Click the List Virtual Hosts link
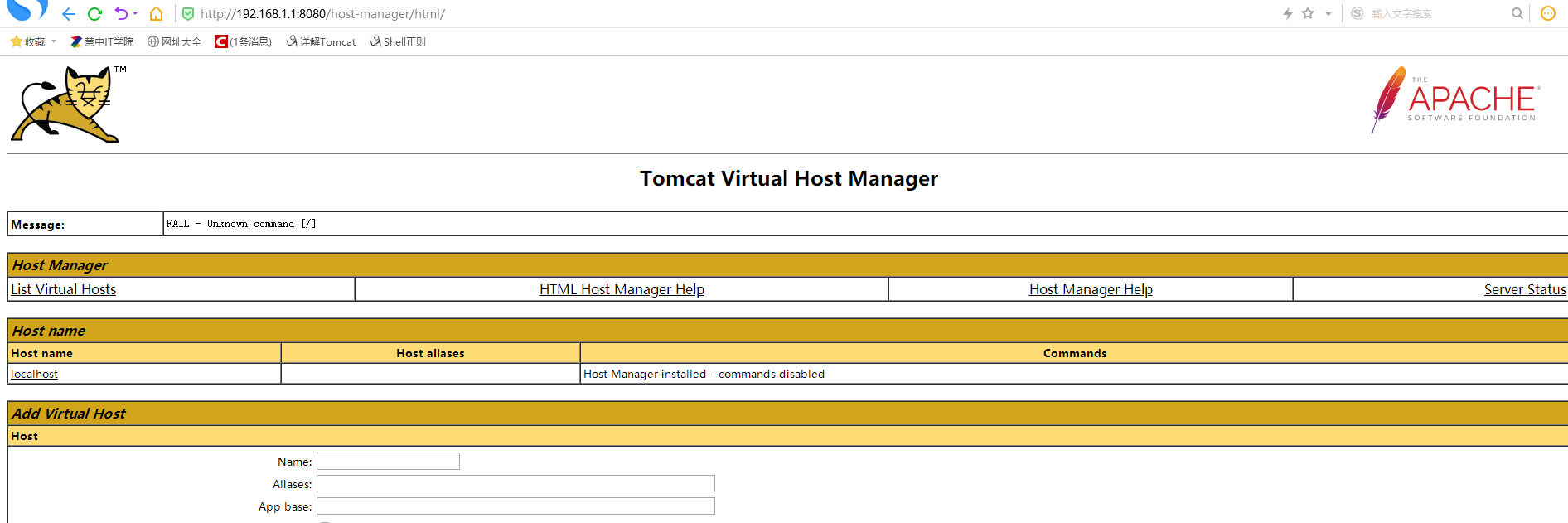 [64, 289]
